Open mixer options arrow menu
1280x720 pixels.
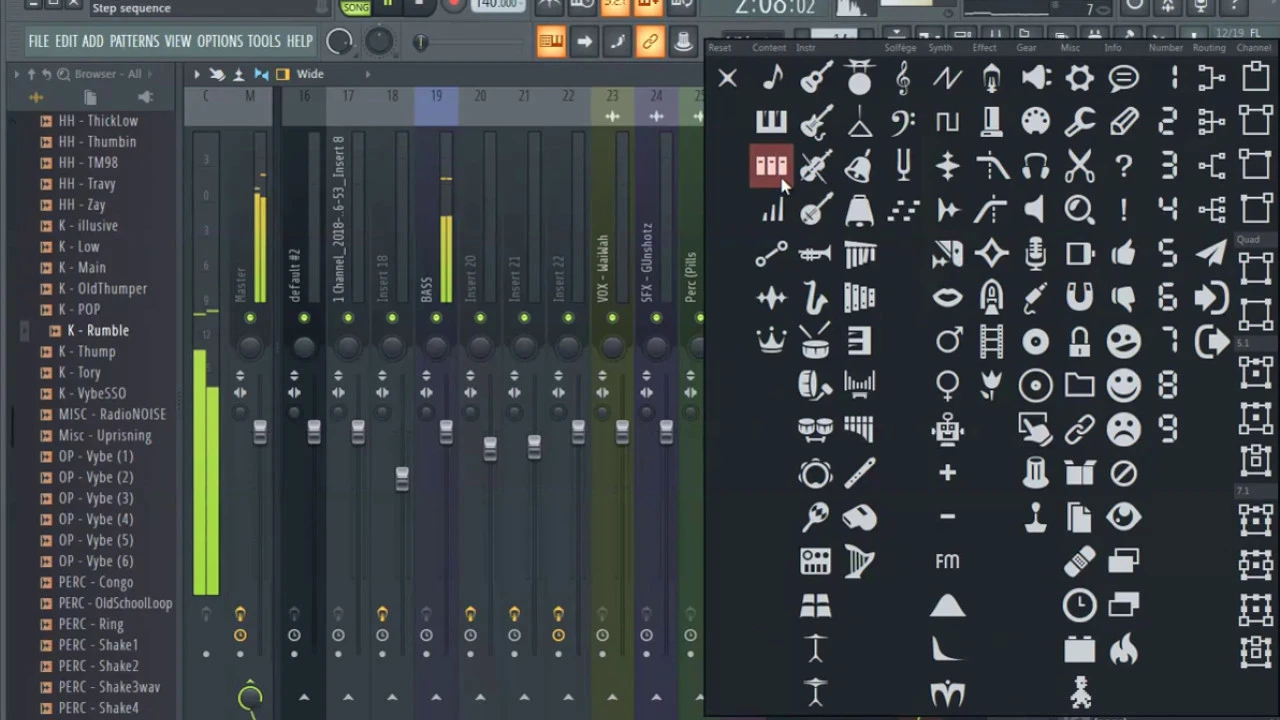tap(197, 74)
